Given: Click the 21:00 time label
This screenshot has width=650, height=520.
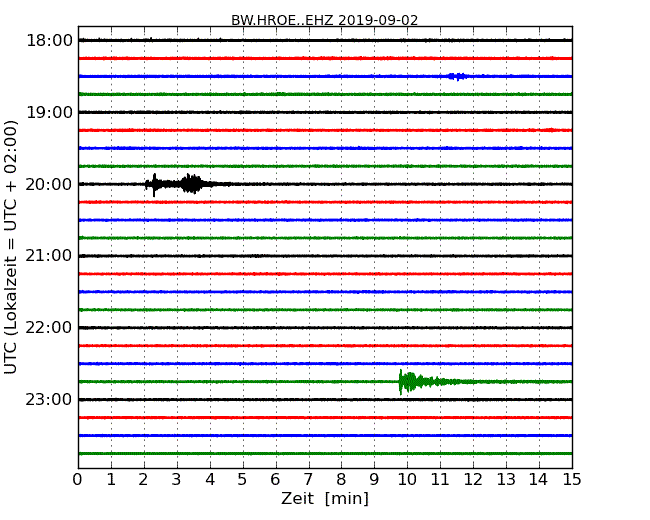Looking at the screenshot, I should [x=49, y=256].
